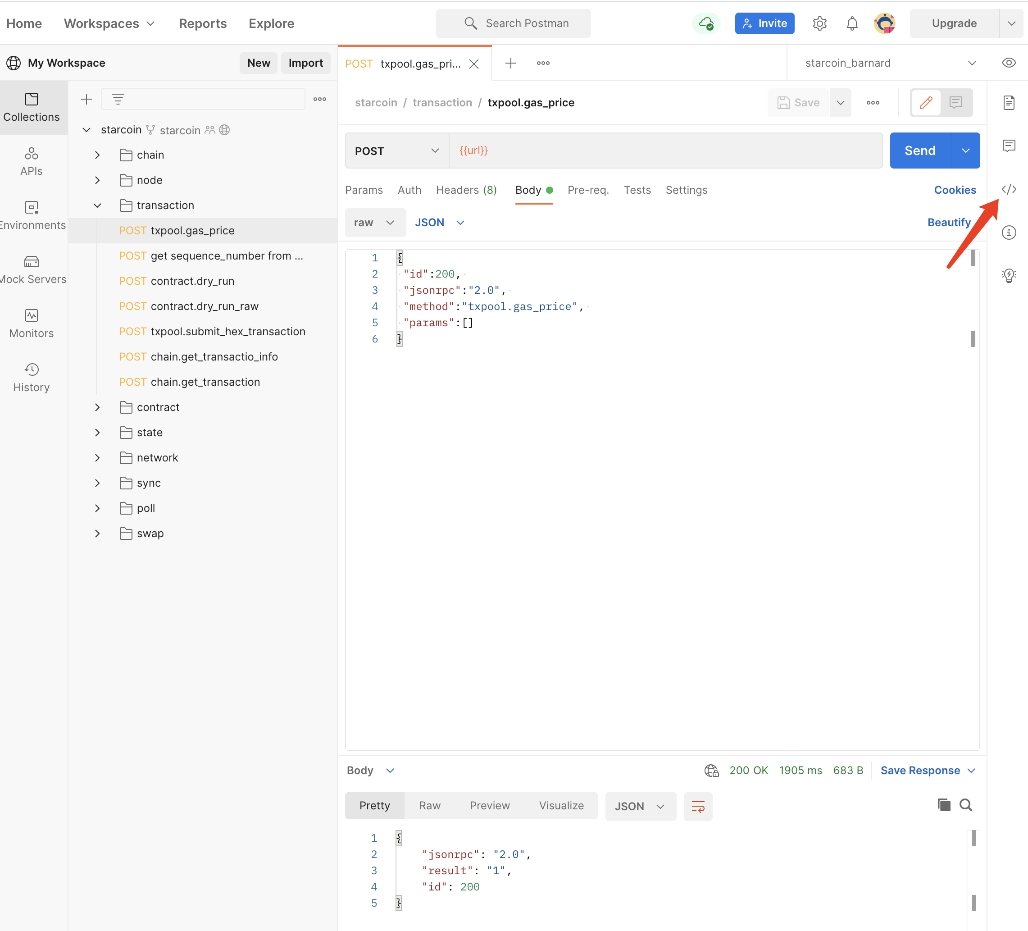Viewport: 1028px width, 931px height.
Task: Open the Monitors sidebar panel
Action: click(31, 323)
